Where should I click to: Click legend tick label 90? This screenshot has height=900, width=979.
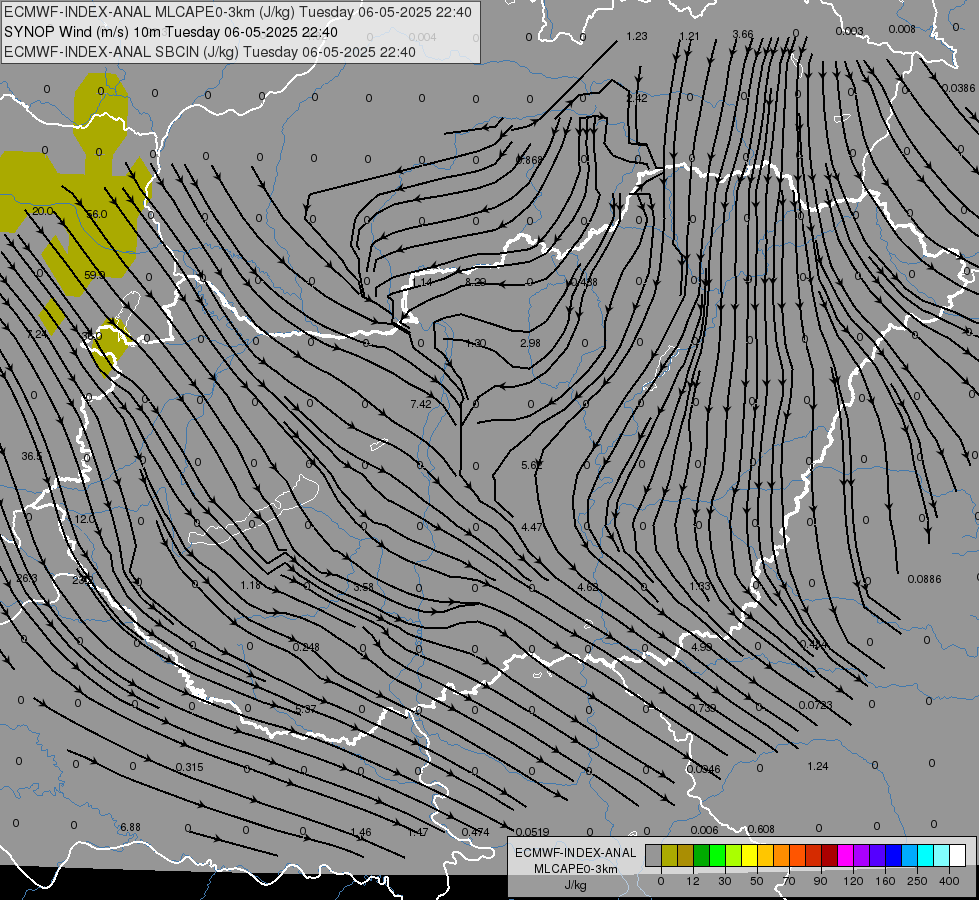820,881
